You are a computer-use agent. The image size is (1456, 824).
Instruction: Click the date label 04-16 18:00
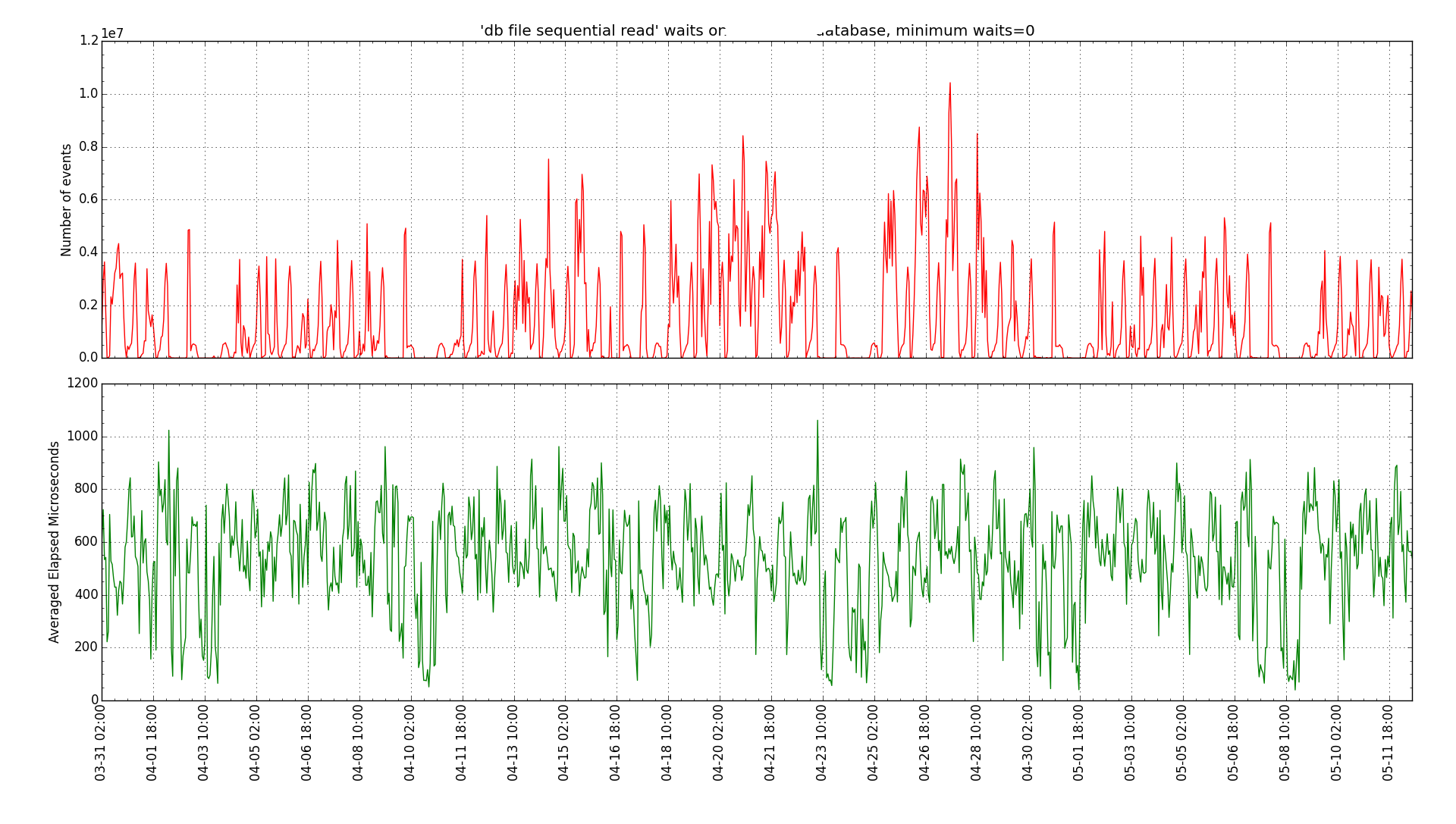pyautogui.click(x=615, y=743)
